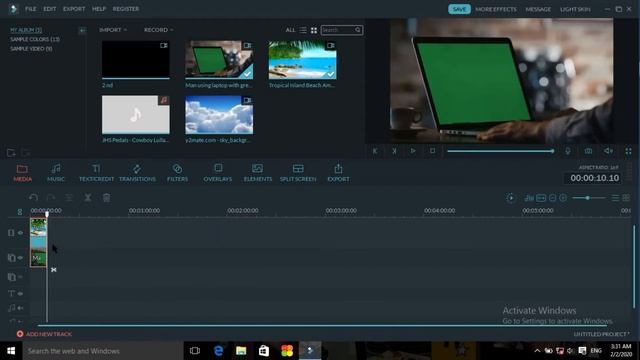Open the audio mixer icon

coord(529,198)
